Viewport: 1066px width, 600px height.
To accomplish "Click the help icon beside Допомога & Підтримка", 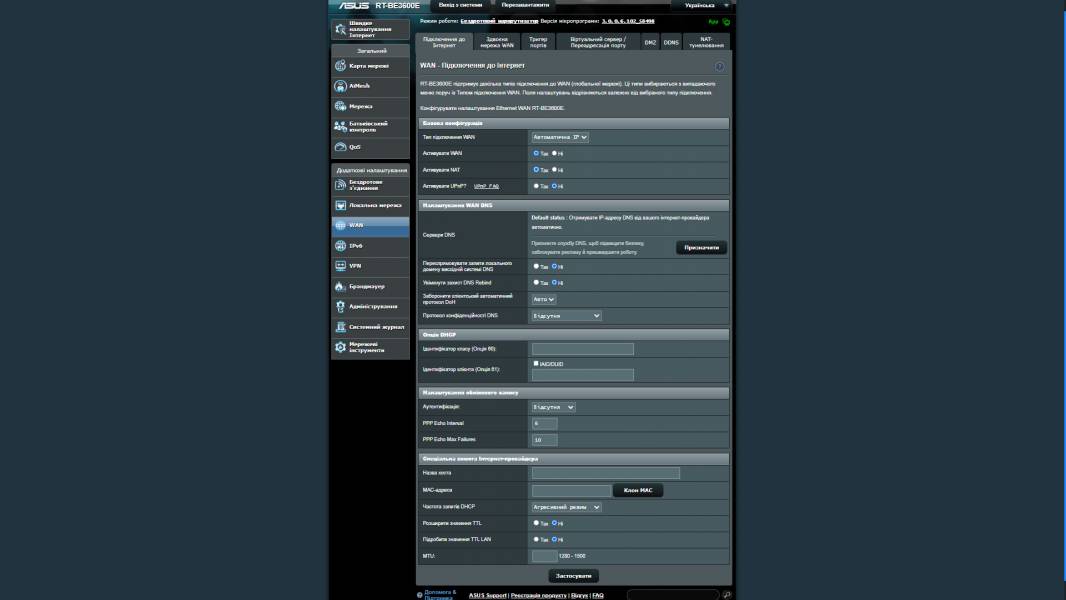I will [419, 595].
